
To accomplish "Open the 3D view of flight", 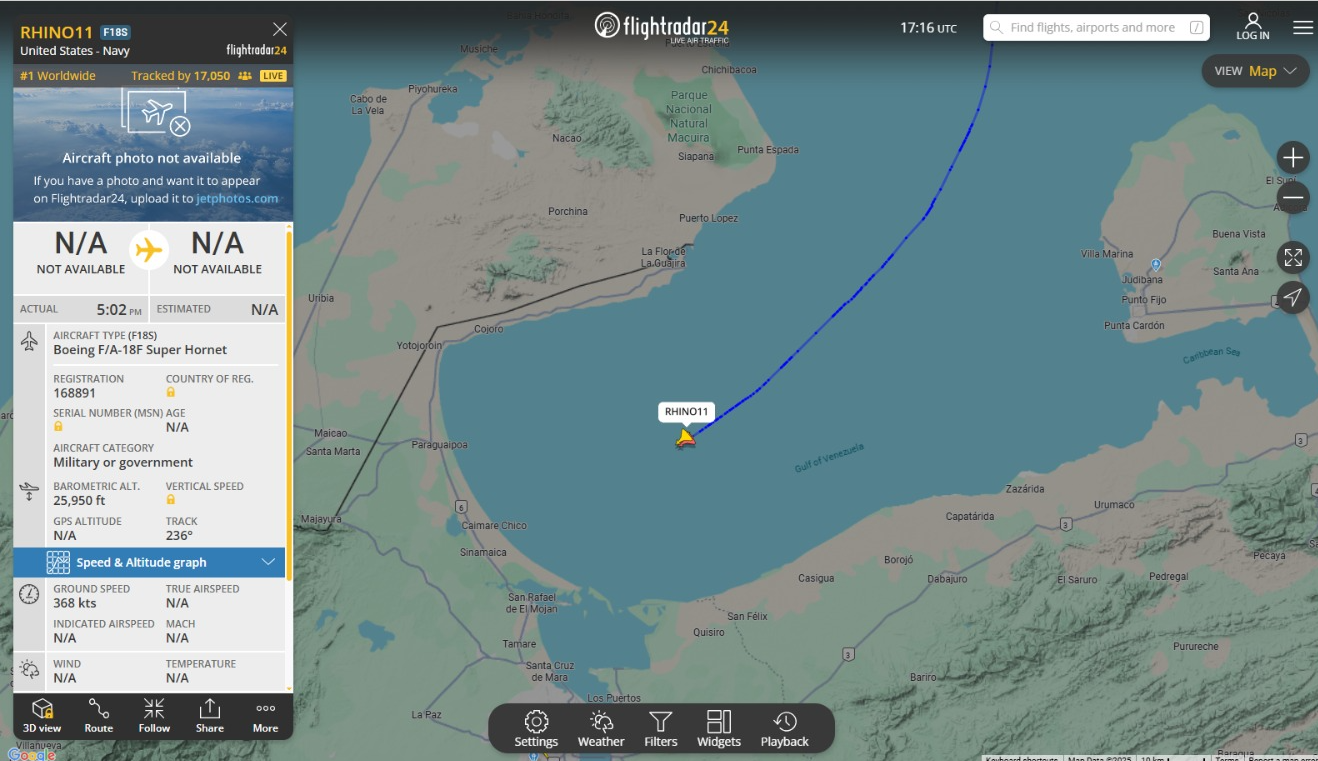I will click(42, 716).
